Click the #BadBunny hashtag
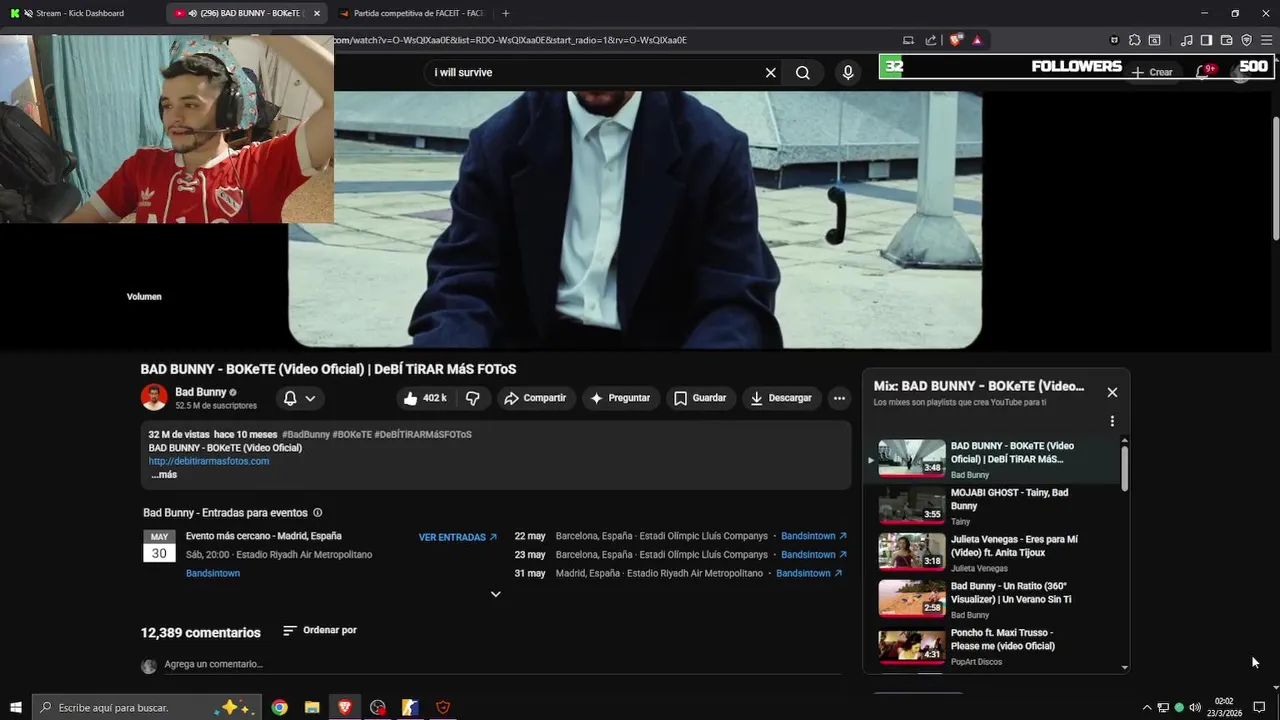The height and width of the screenshot is (720, 1280). (x=306, y=435)
